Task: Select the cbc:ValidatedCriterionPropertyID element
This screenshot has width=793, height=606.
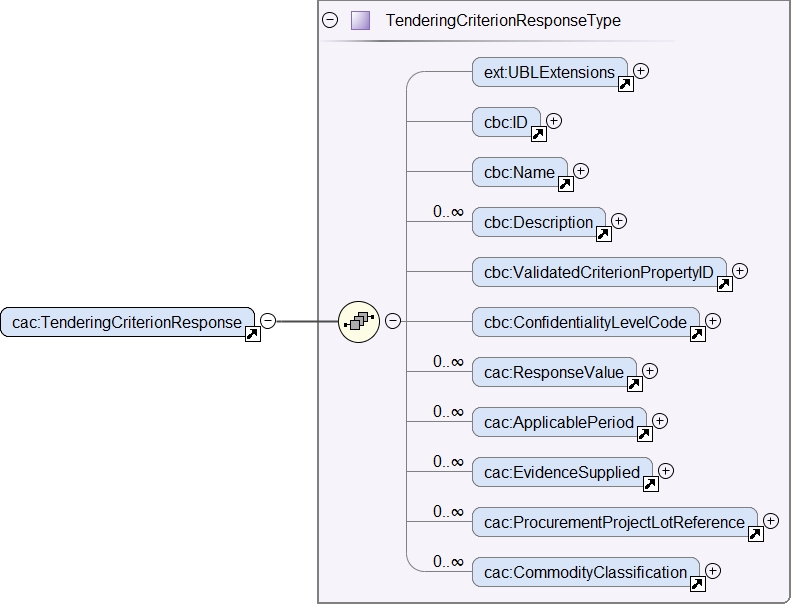Action: click(598, 272)
